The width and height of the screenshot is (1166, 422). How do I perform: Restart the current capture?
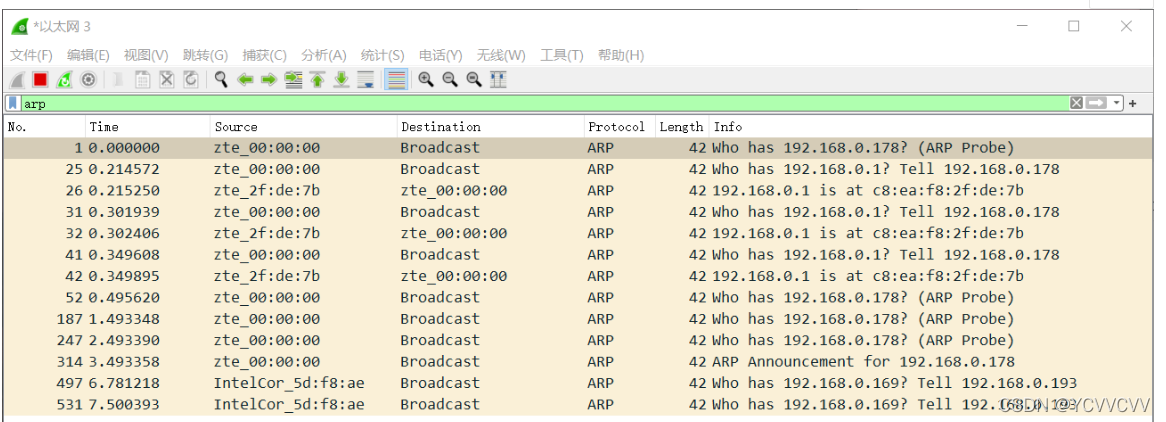click(65, 80)
